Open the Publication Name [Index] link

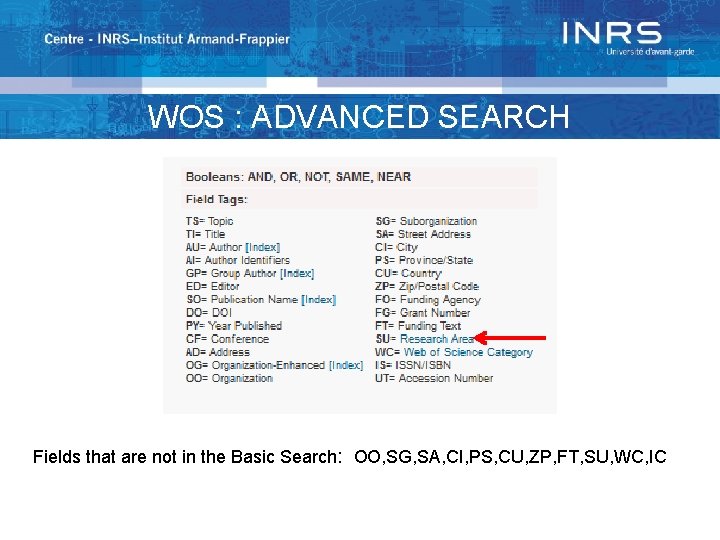click(x=319, y=300)
